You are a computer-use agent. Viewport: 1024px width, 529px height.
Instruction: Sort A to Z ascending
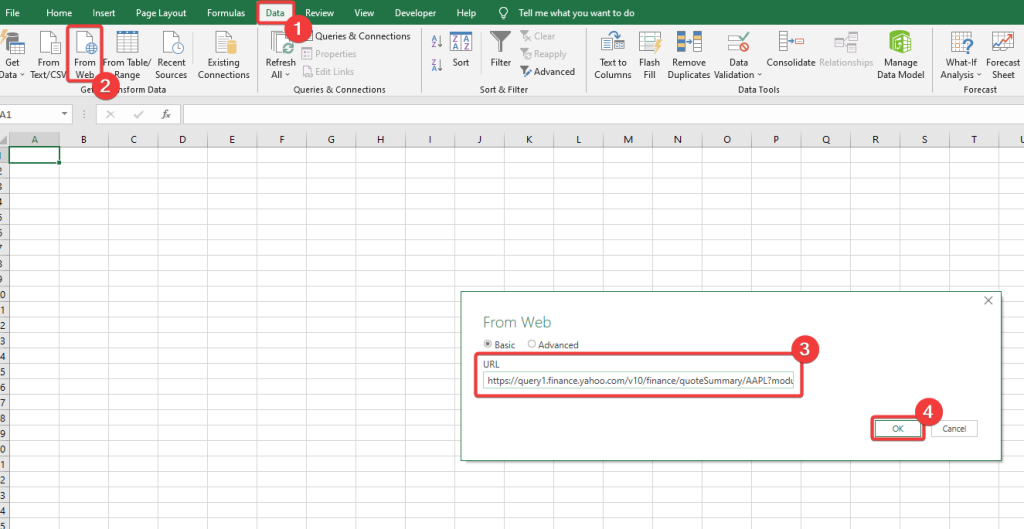(x=437, y=42)
